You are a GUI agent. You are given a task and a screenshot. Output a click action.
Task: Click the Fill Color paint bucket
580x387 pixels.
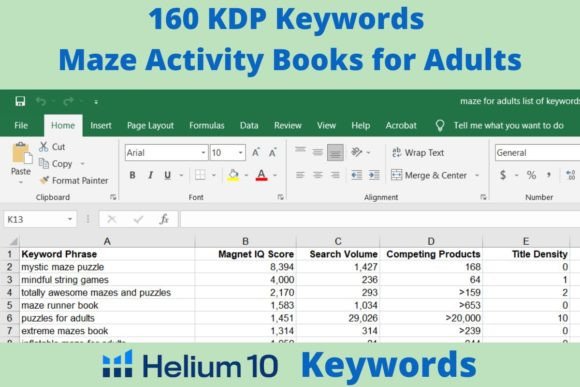(x=233, y=175)
